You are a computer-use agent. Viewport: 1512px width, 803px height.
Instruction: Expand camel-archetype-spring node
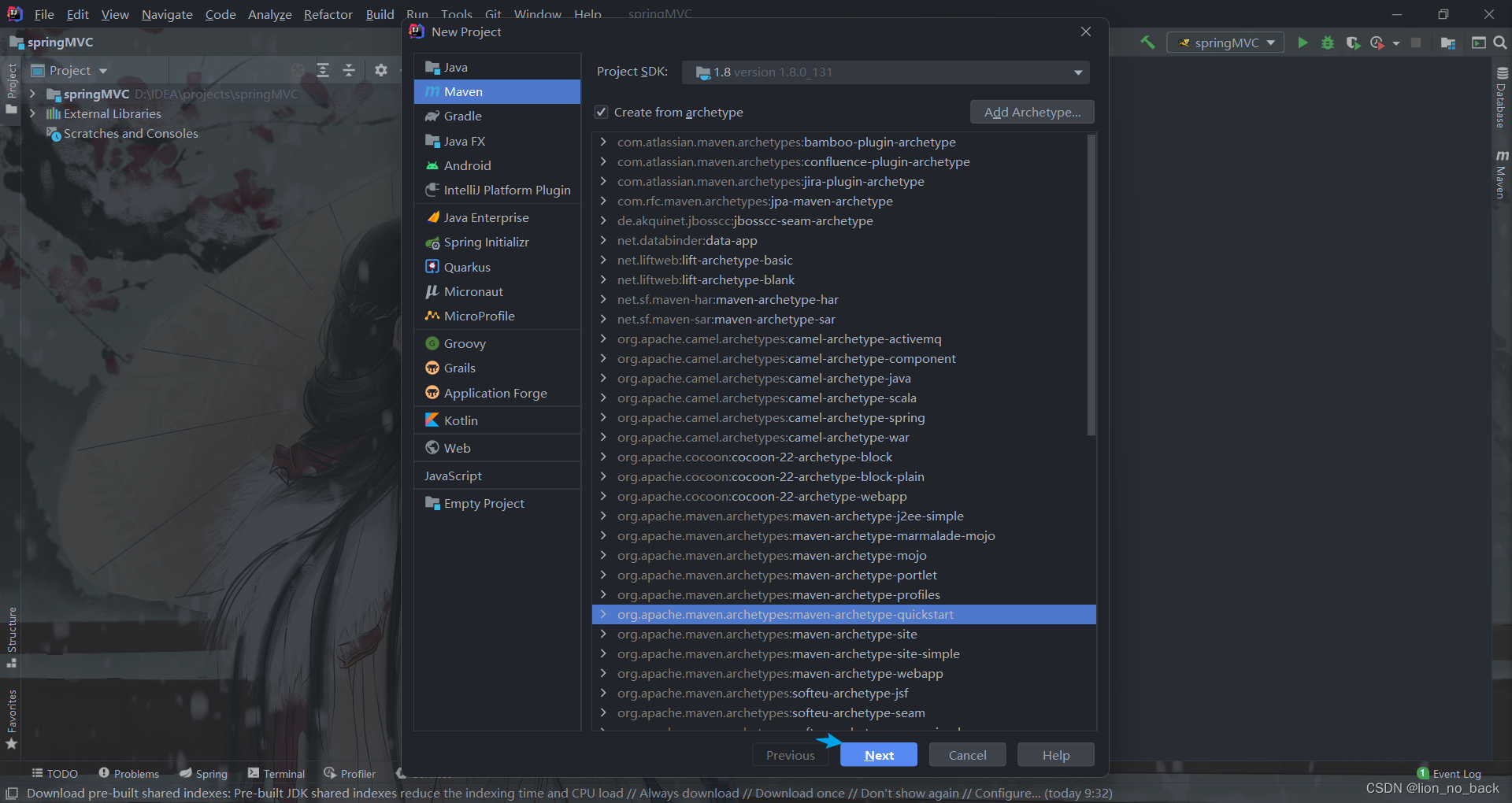603,417
